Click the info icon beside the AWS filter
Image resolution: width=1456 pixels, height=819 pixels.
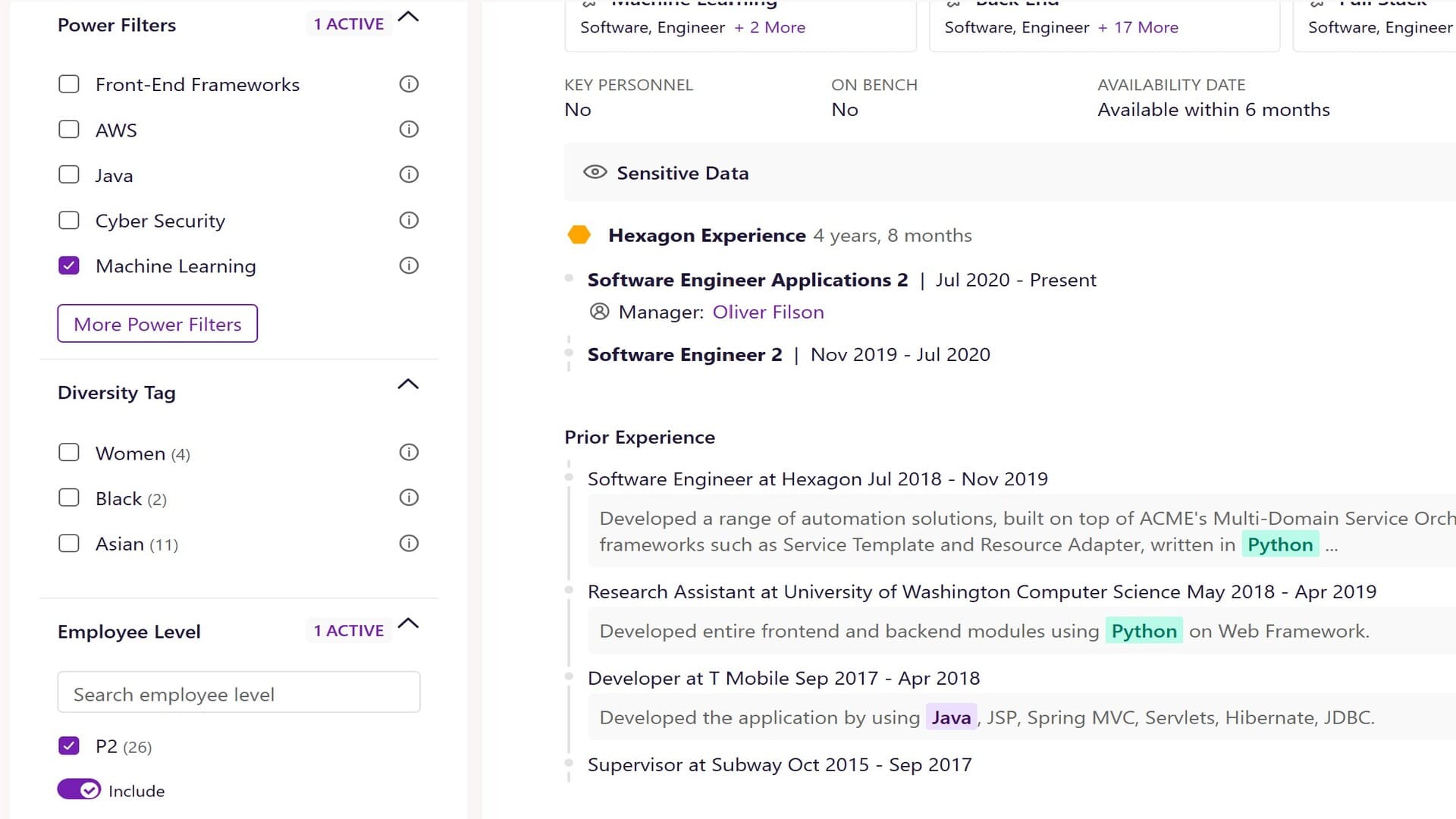coord(408,129)
